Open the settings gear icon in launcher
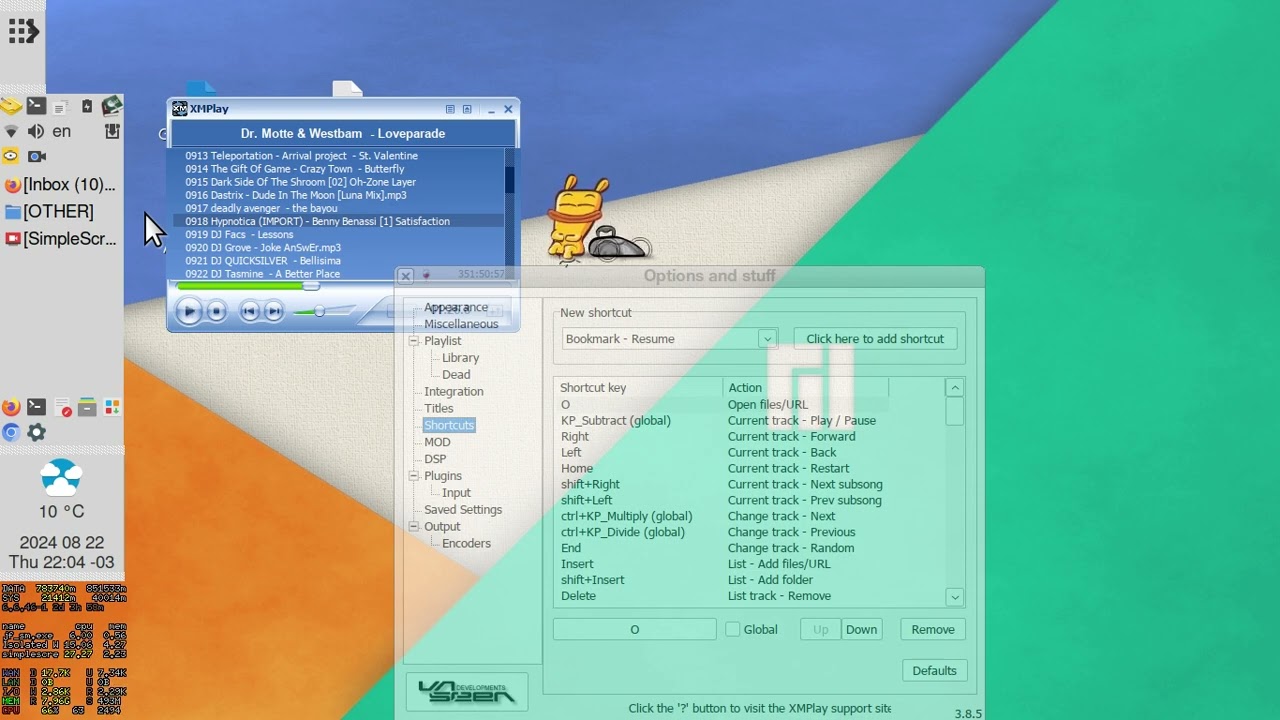 [x=36, y=432]
